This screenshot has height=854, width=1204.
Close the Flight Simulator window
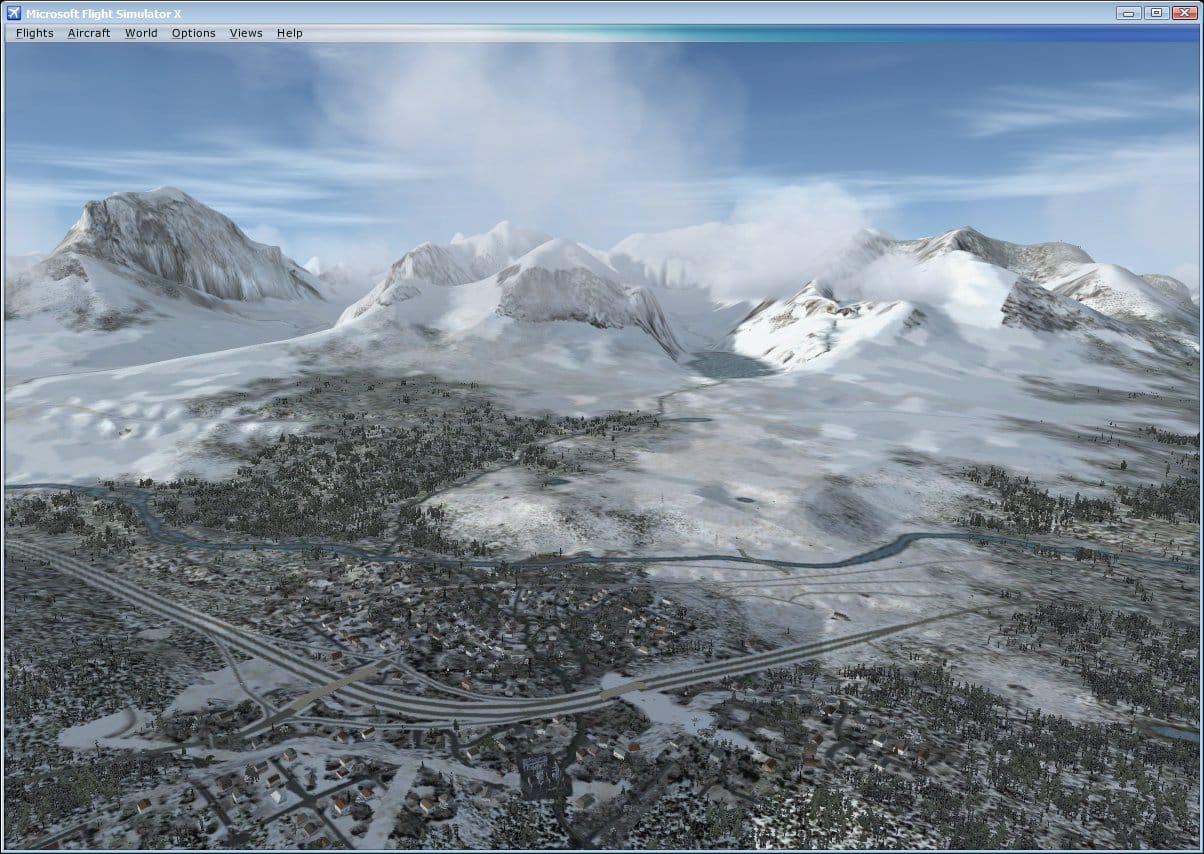click(1183, 13)
